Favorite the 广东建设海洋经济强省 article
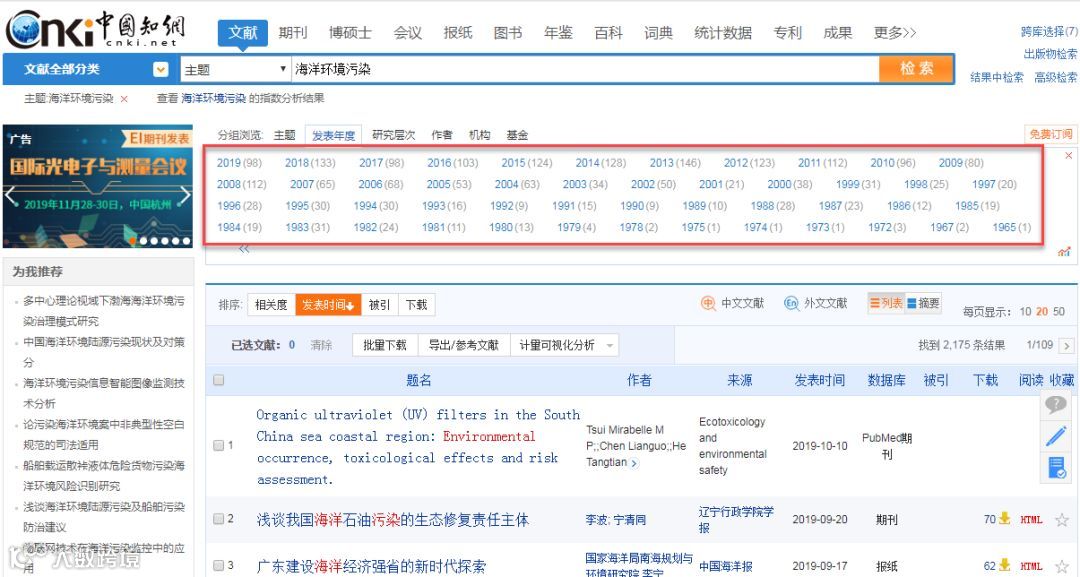Image resolution: width=1080 pixels, height=577 pixels. (x=1061, y=567)
